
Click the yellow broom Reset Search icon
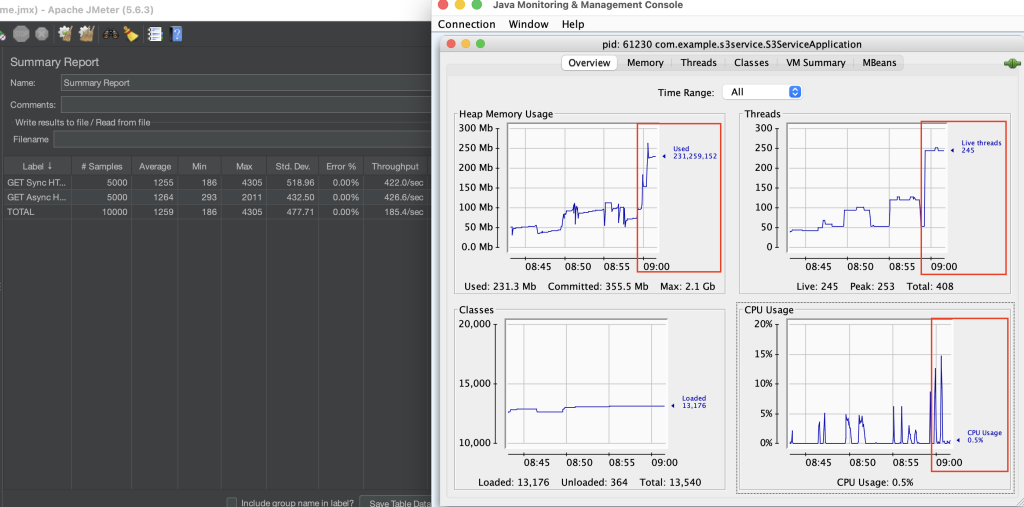(131, 34)
